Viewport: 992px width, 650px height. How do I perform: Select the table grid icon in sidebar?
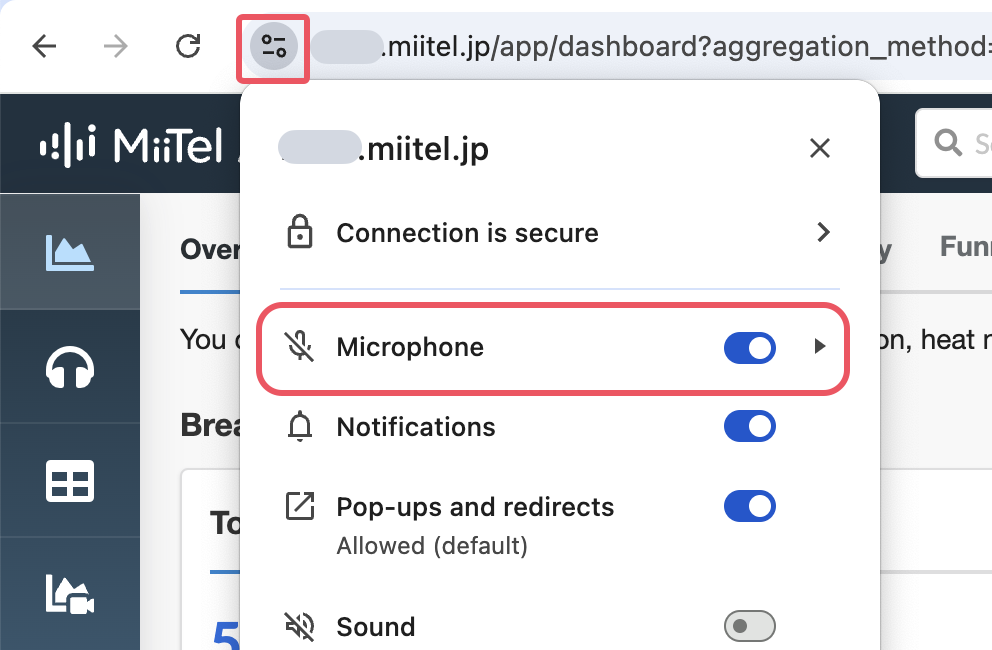pos(70,481)
